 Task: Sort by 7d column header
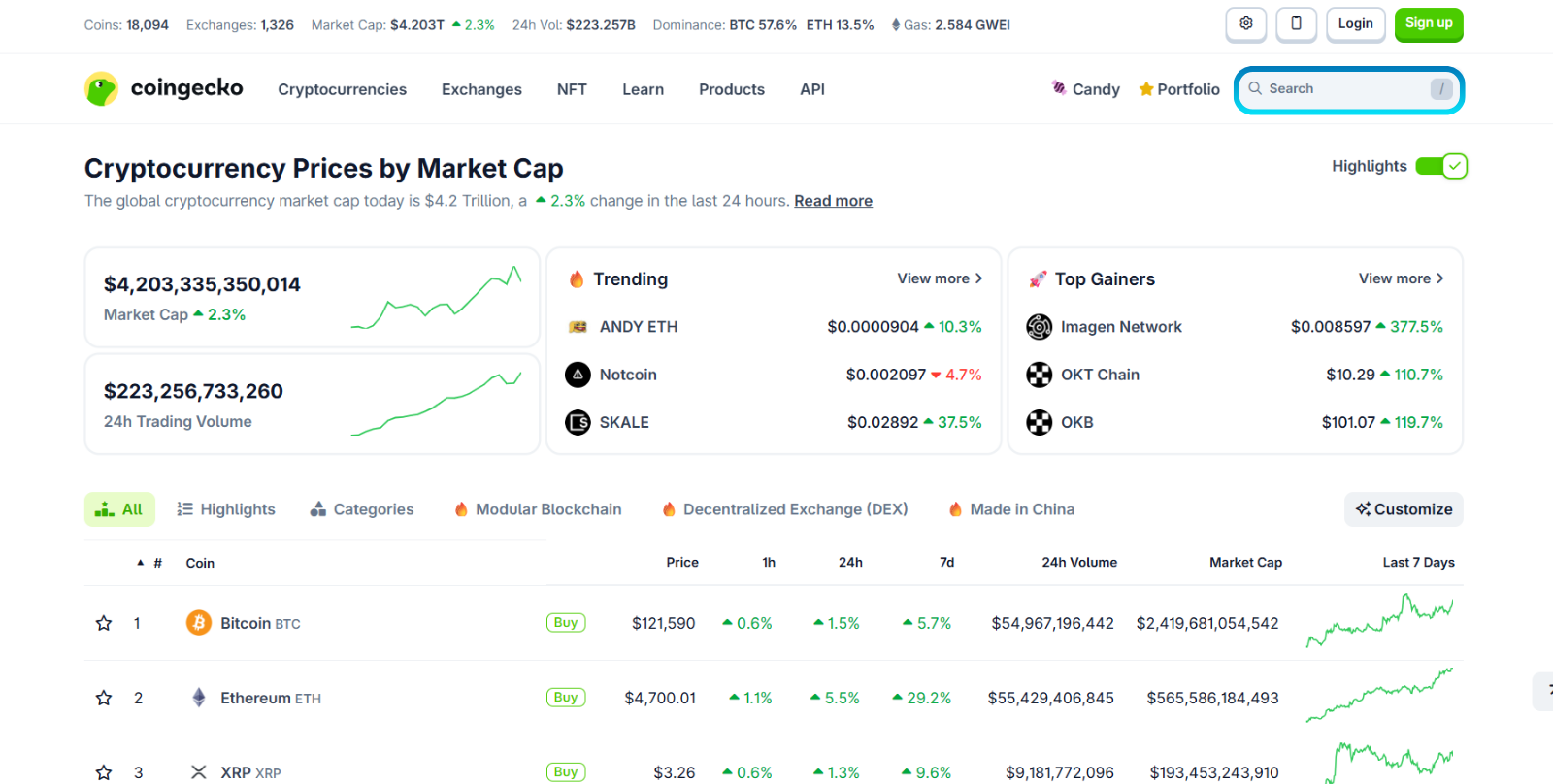coord(947,563)
